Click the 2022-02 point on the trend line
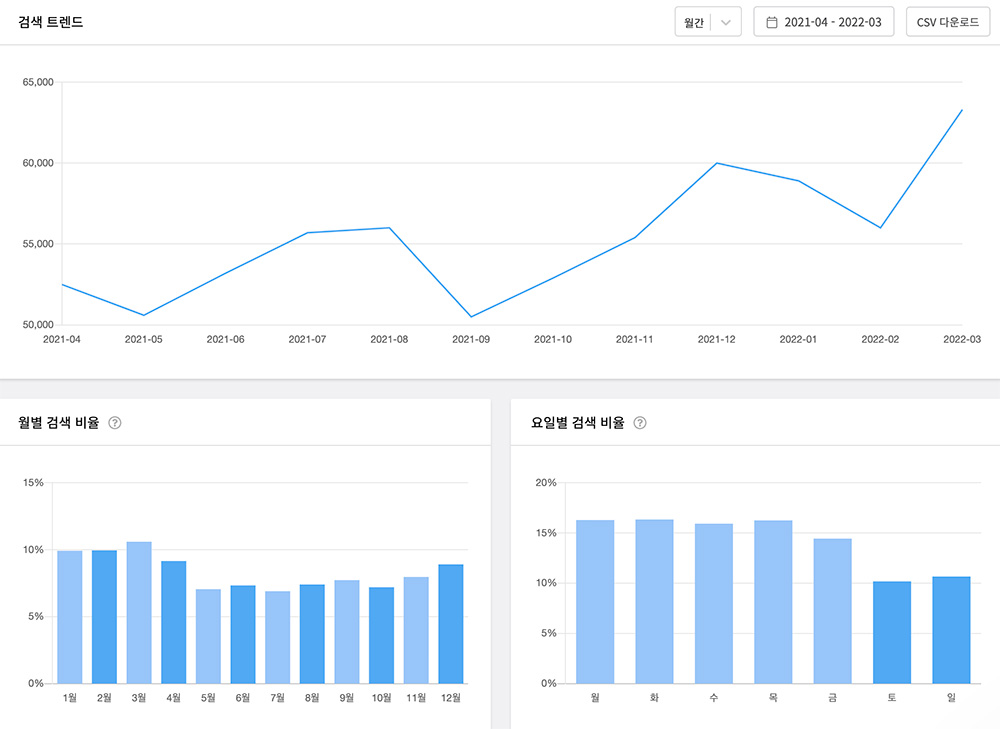Viewport: 1000px width, 729px height. (880, 228)
